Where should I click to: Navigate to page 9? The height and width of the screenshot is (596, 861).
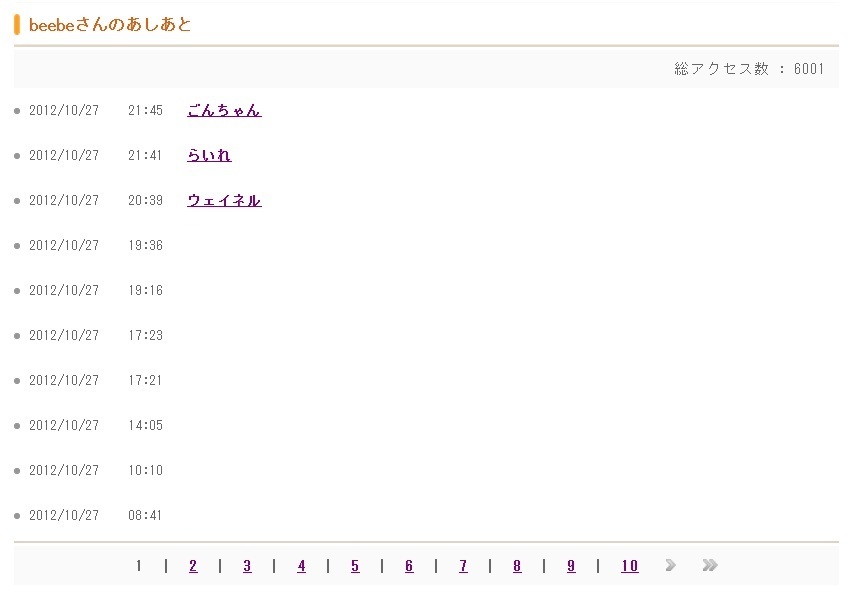571,567
